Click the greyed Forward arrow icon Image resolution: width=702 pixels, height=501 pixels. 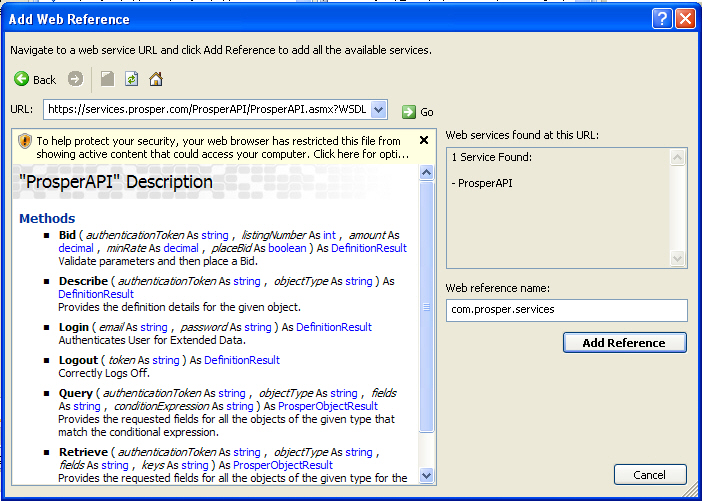pyautogui.click(x=75, y=79)
